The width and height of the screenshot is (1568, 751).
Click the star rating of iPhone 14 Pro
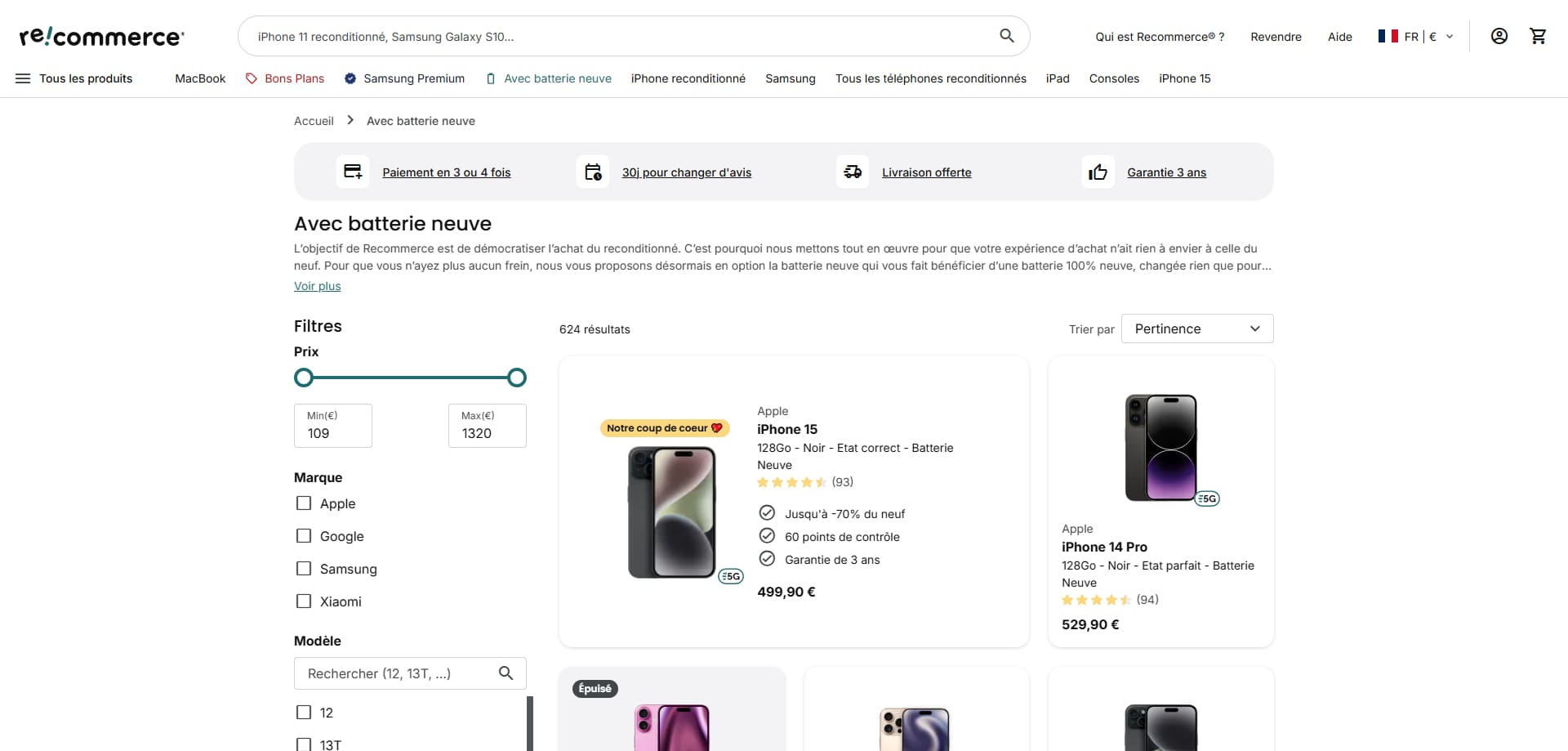click(x=1097, y=600)
